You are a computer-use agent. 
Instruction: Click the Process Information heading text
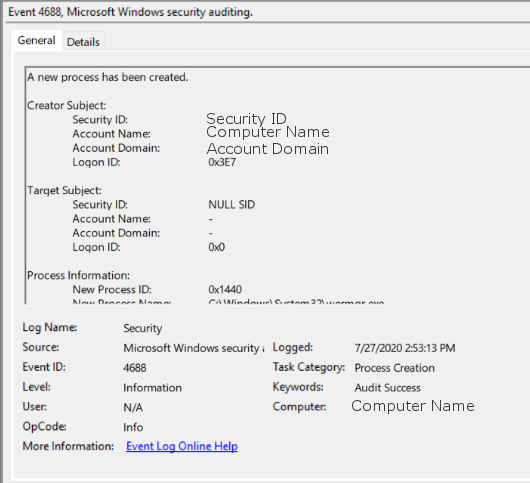[78, 275]
